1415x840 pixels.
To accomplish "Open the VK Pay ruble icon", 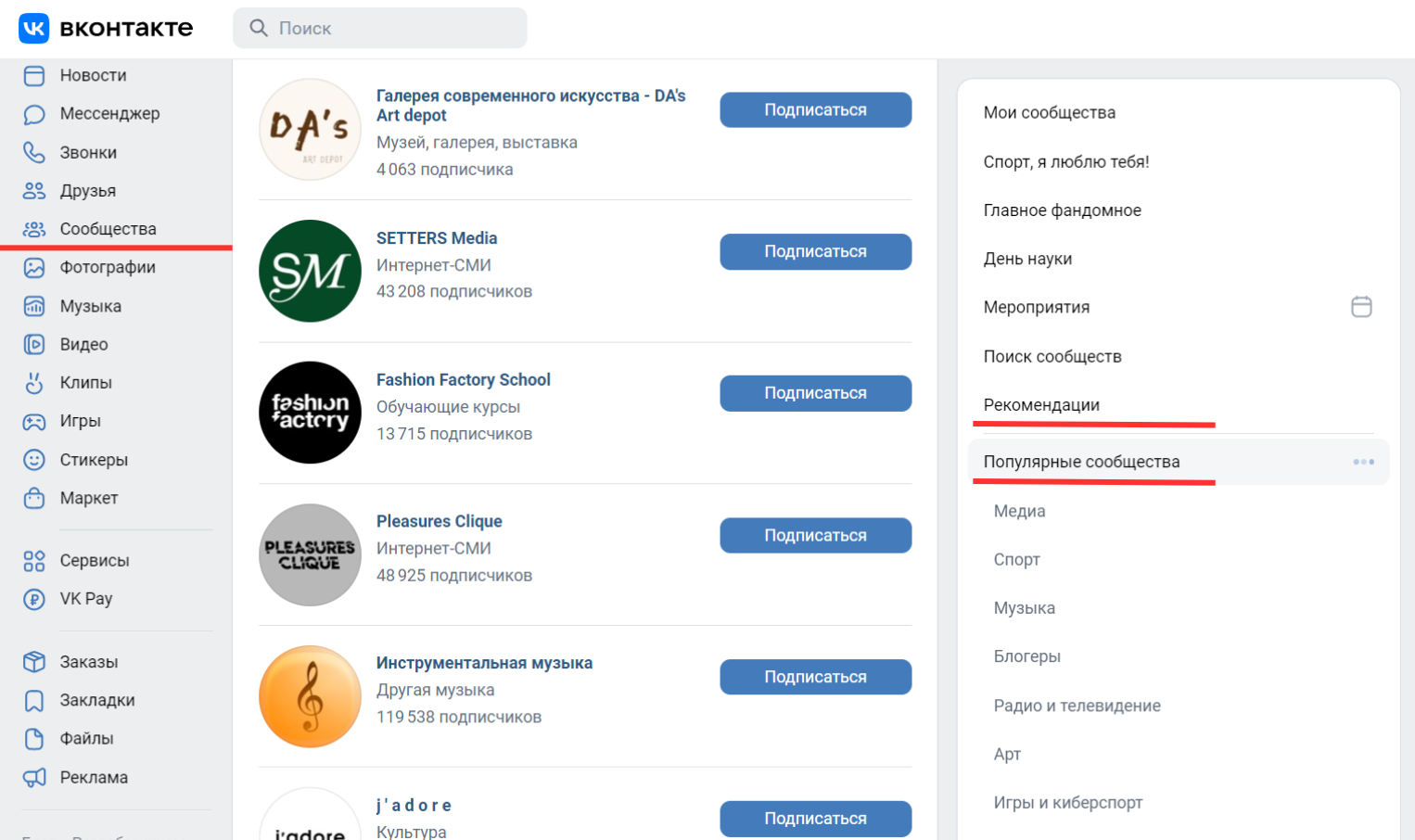I will [x=34, y=599].
